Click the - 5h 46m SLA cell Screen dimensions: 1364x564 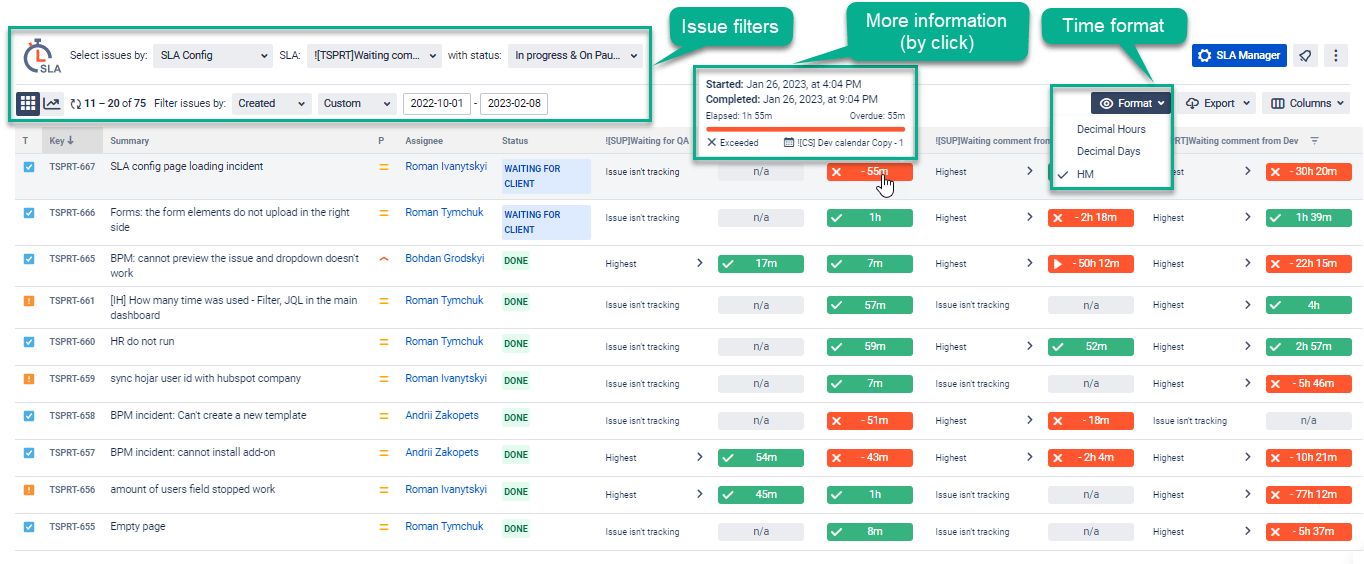pyautogui.click(x=1308, y=384)
